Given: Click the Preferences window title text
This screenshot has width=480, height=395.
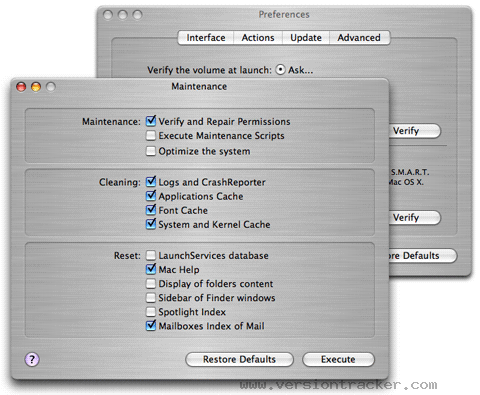Looking at the screenshot, I should tap(284, 15).
